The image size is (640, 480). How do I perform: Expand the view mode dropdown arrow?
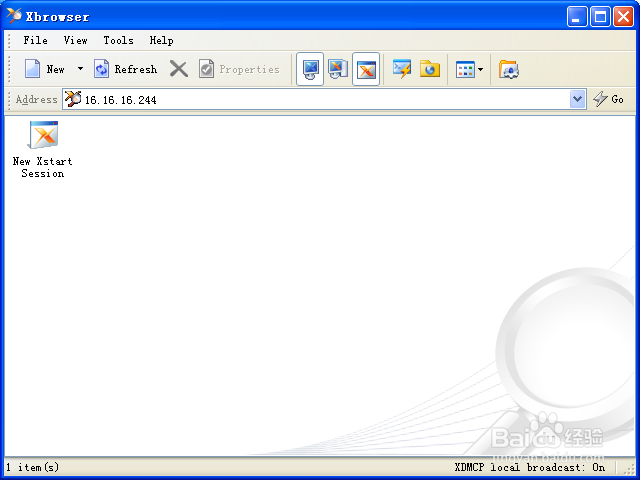[480, 69]
